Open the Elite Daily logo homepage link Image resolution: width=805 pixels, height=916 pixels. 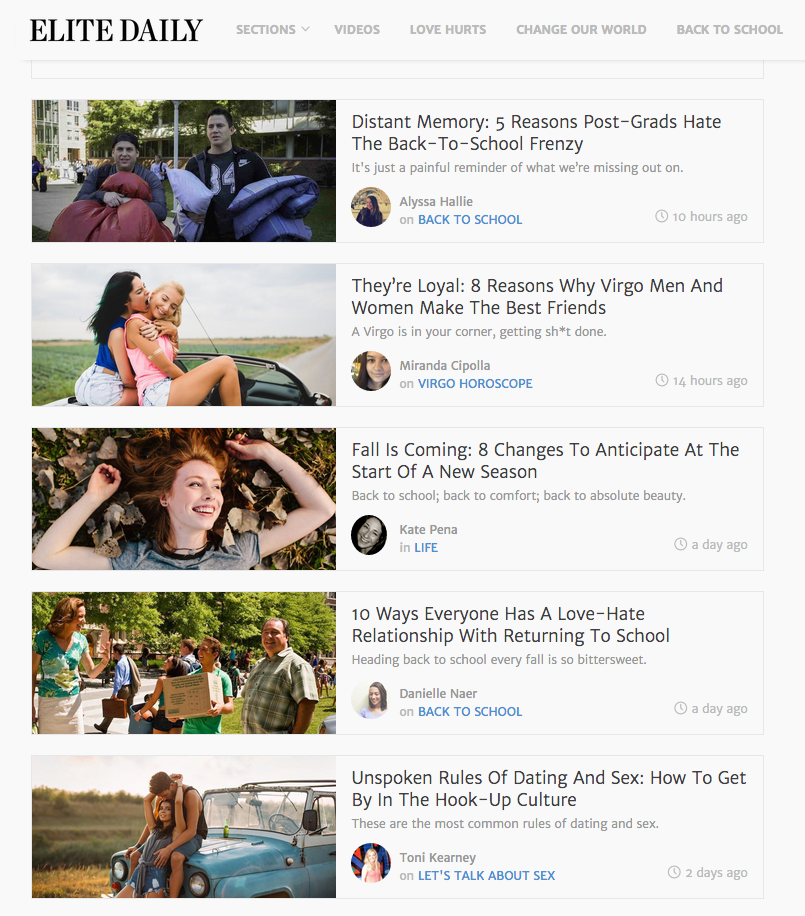coord(116,30)
